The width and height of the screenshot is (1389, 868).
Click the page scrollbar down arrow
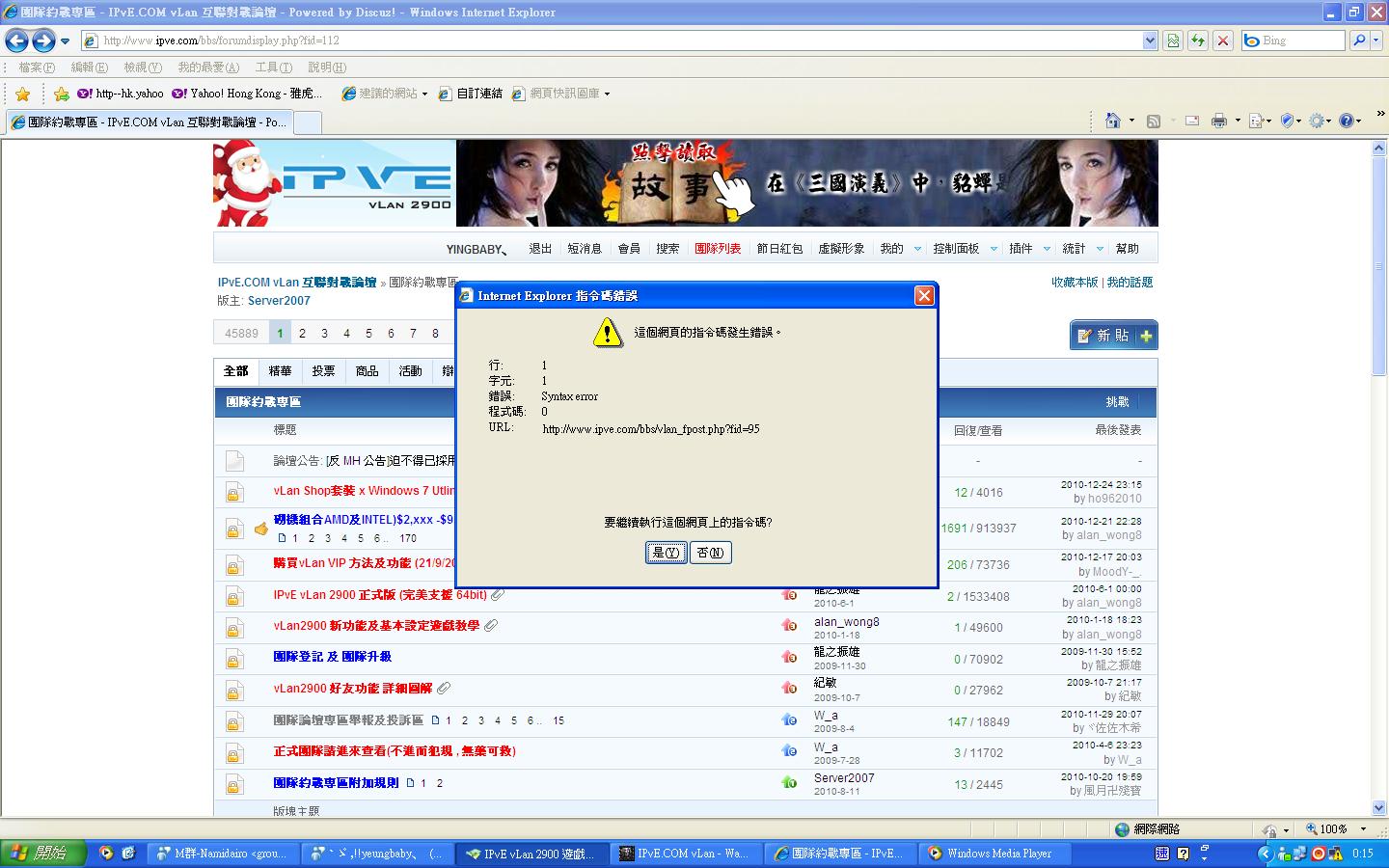coord(1378,808)
